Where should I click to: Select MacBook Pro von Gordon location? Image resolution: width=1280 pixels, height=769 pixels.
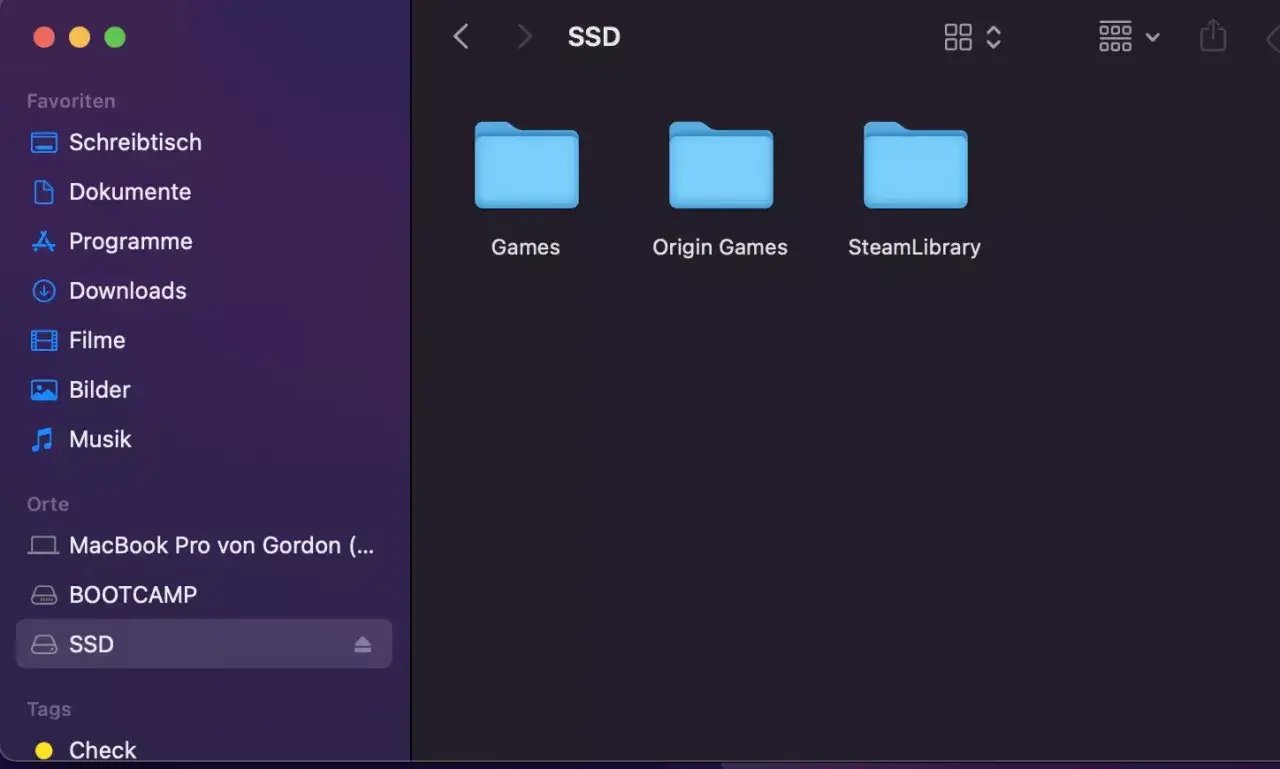click(x=204, y=545)
